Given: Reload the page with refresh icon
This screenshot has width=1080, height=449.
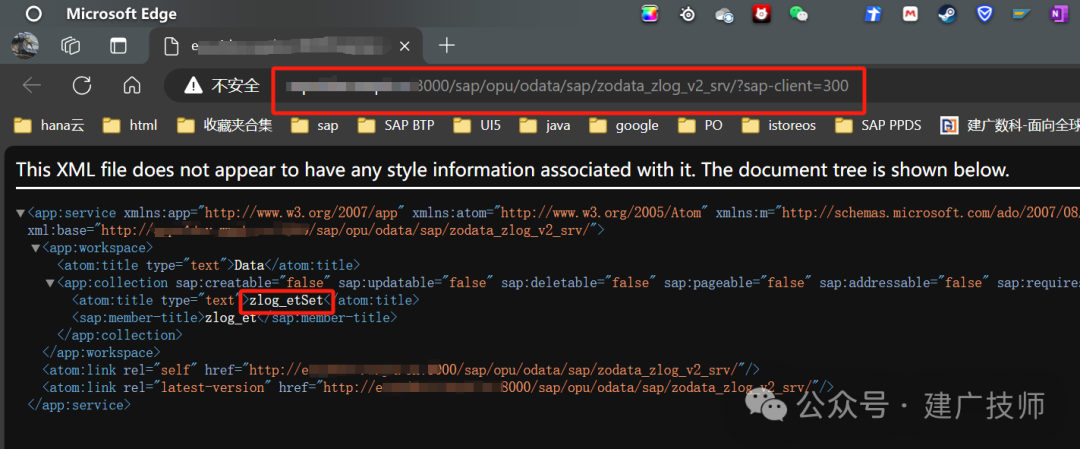Looking at the screenshot, I should point(82,85).
